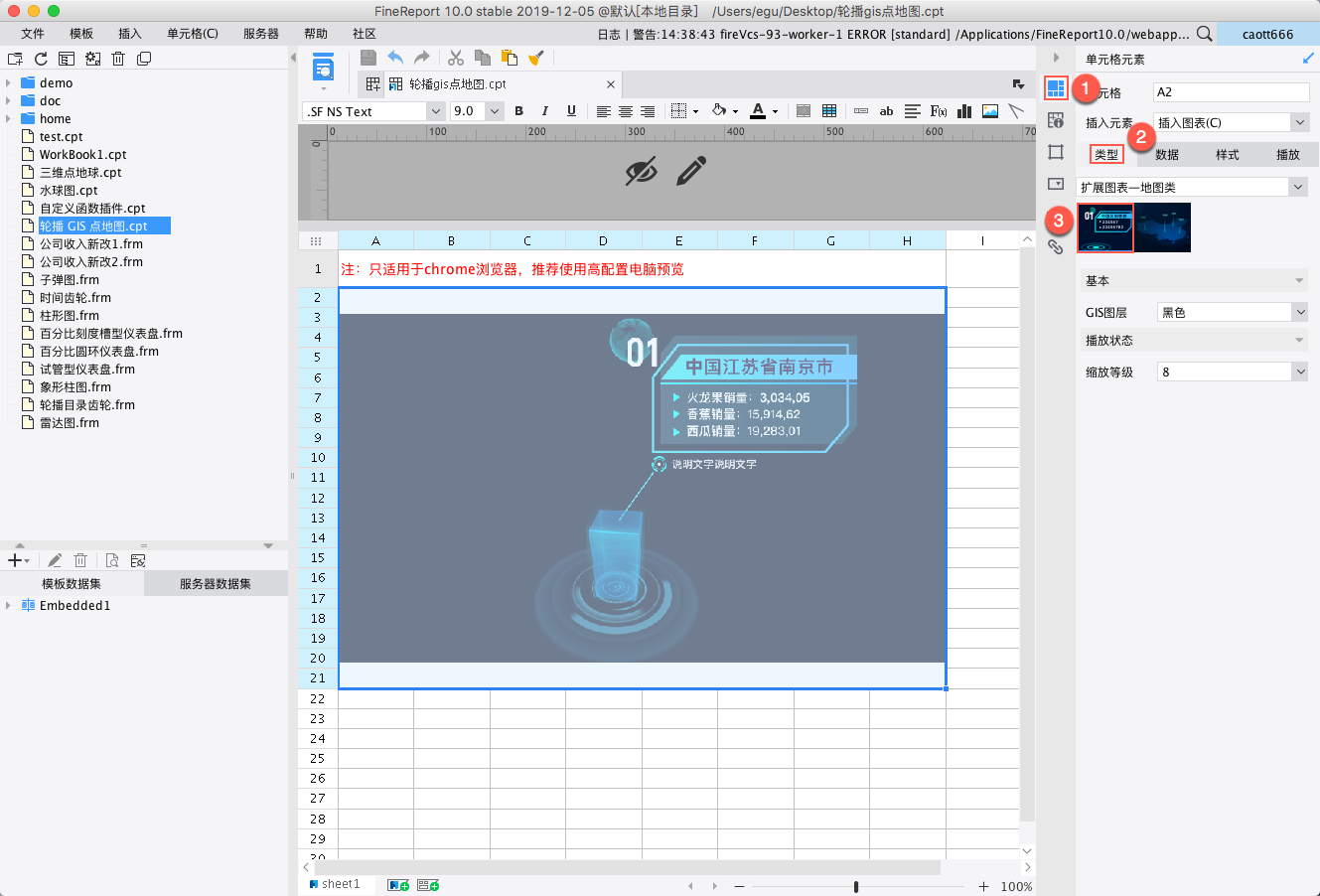This screenshot has height=896, width=1320.
Task: Undo the last action
Action: [395, 58]
